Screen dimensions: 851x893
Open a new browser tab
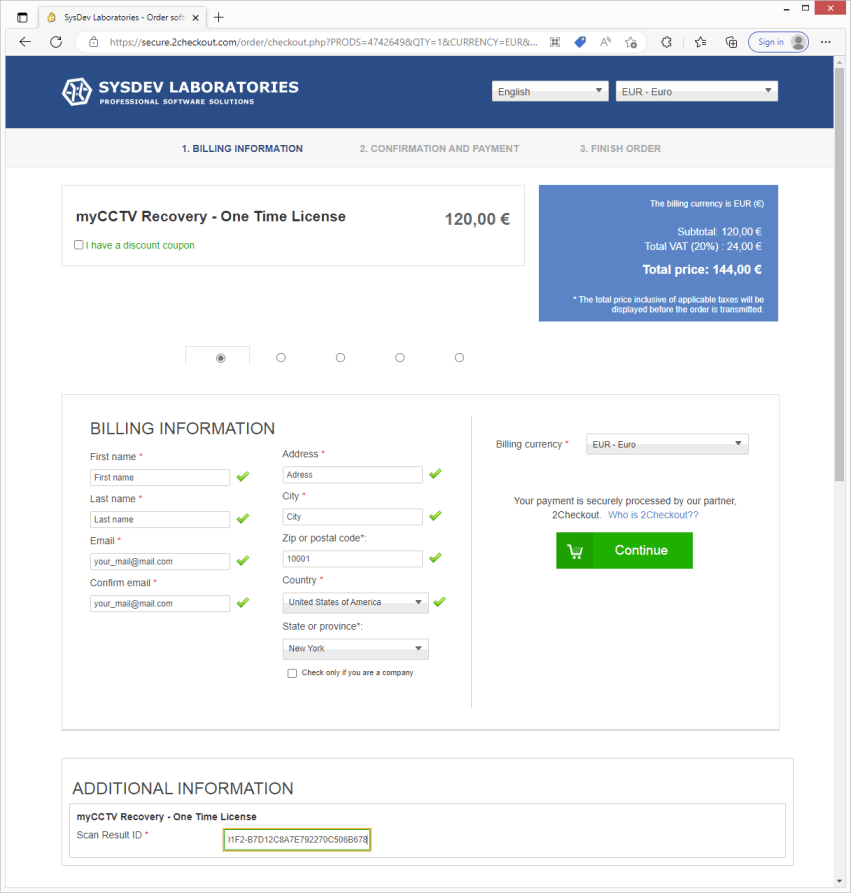coord(219,18)
